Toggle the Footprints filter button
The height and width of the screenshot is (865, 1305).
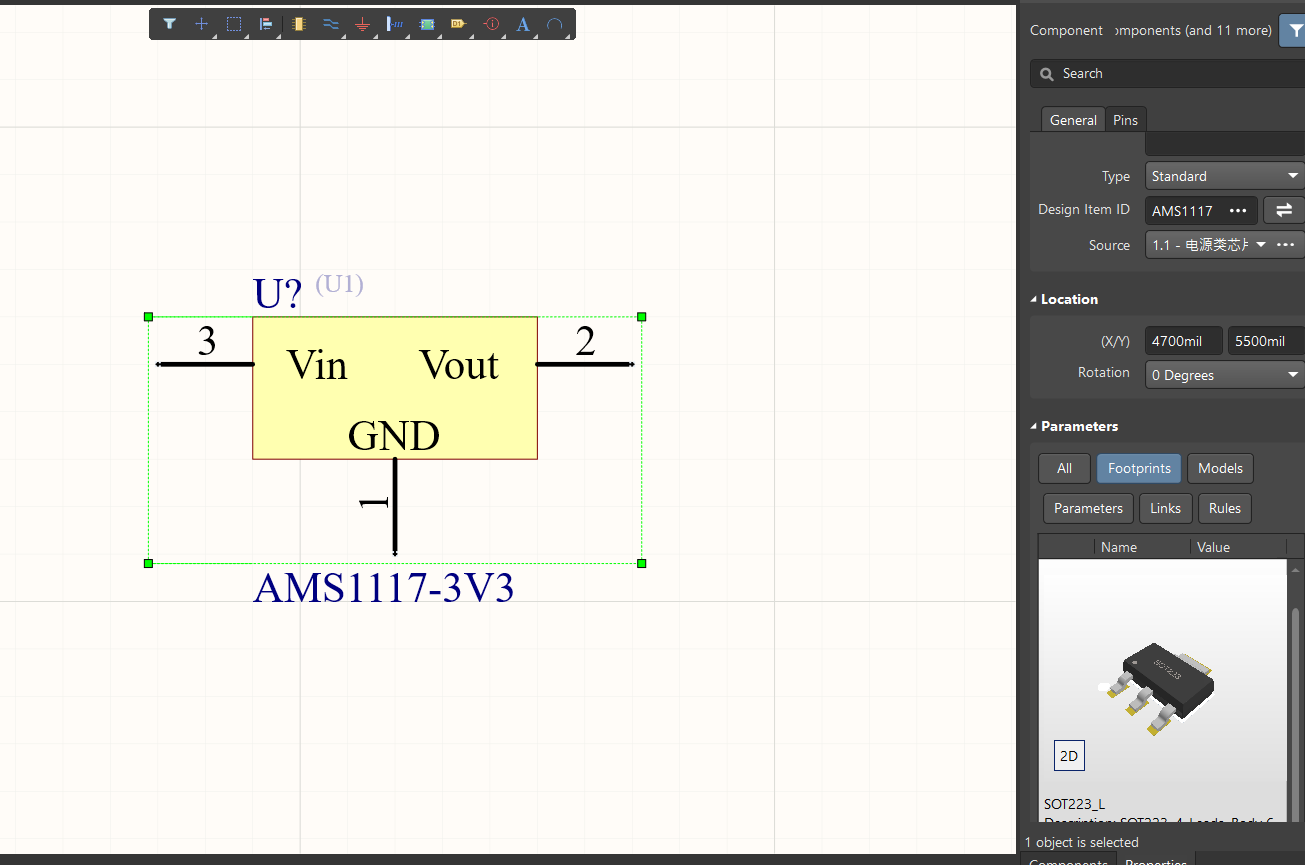tap(1139, 468)
